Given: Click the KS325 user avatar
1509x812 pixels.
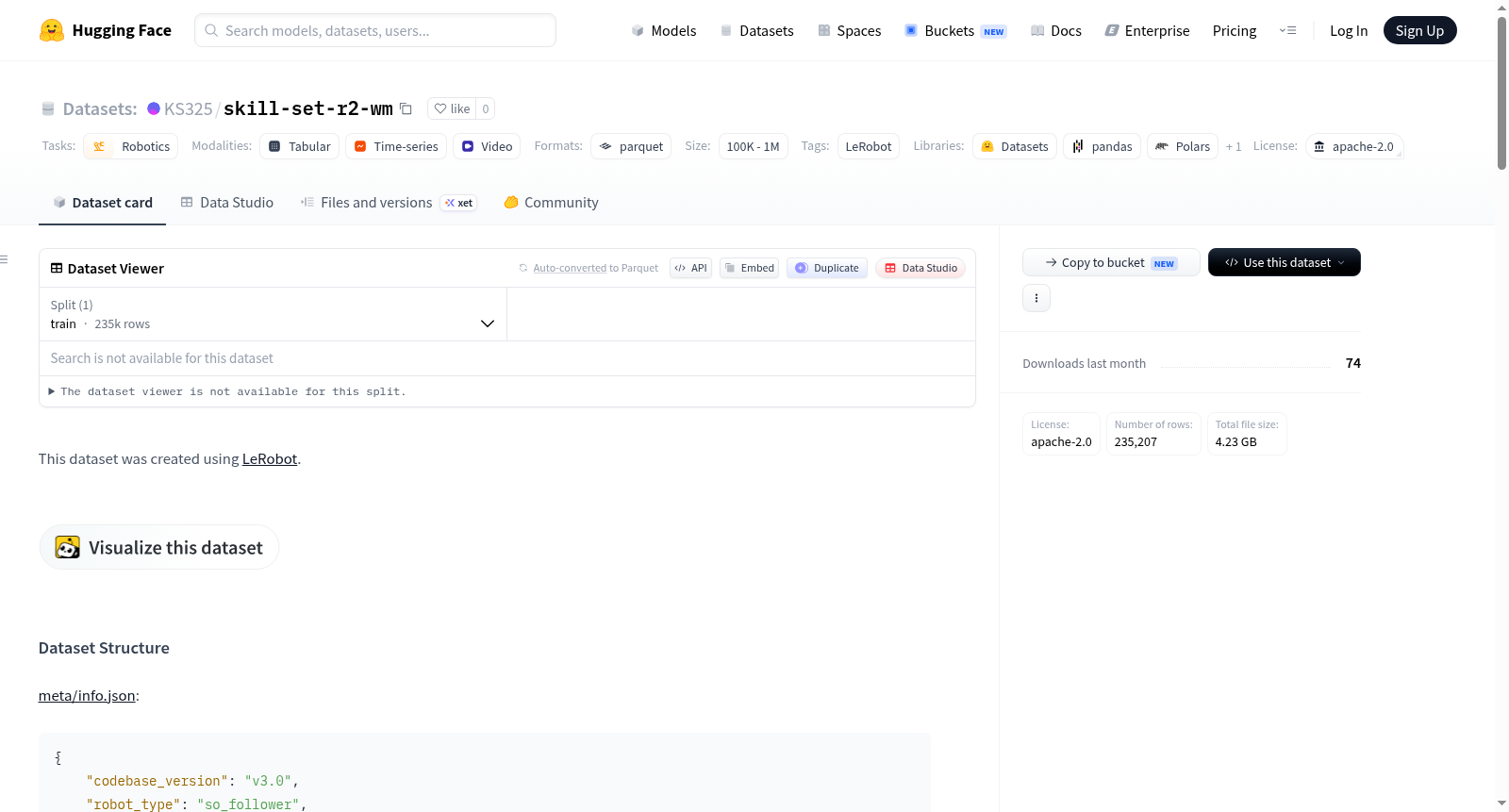Looking at the screenshot, I should pyautogui.click(x=154, y=108).
